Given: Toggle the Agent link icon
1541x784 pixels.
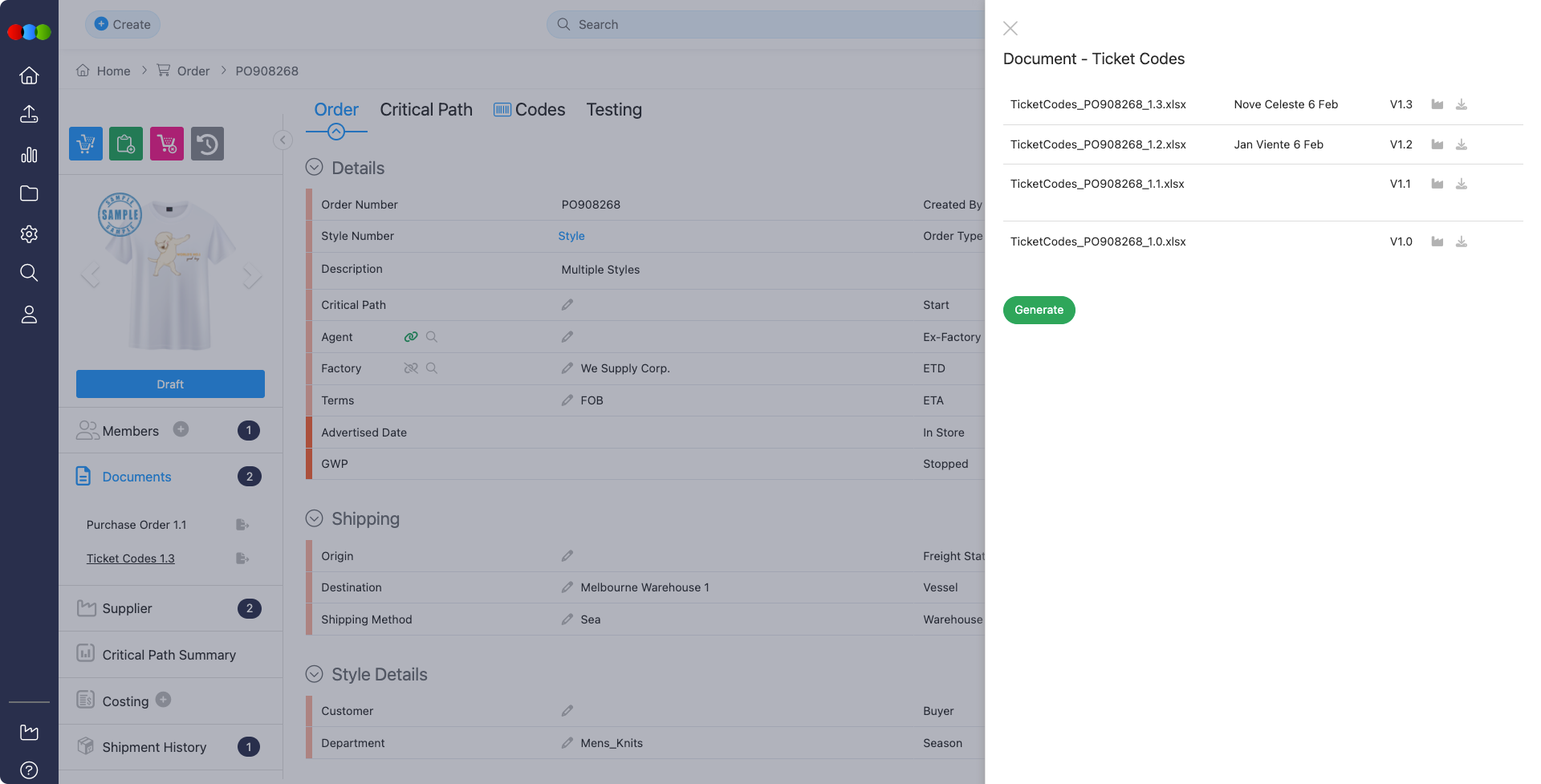Looking at the screenshot, I should [411, 337].
